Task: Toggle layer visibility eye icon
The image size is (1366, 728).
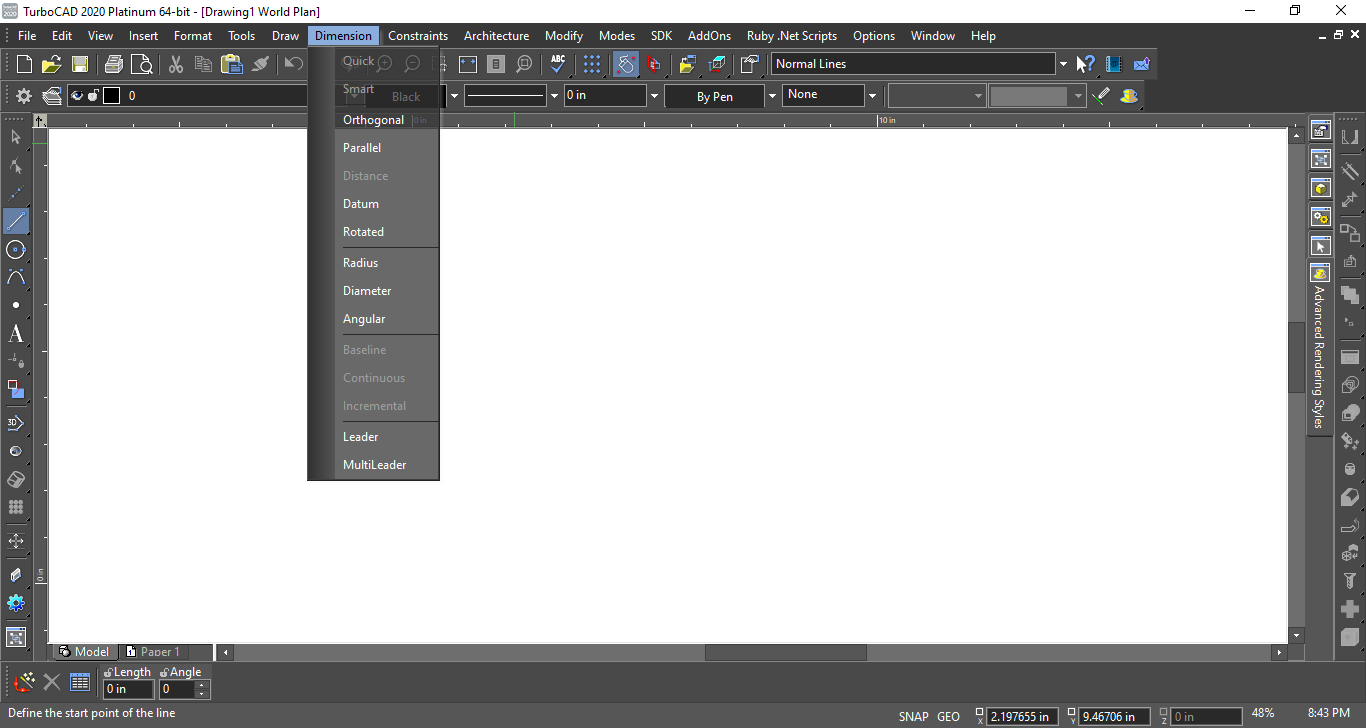Action: tap(77, 96)
